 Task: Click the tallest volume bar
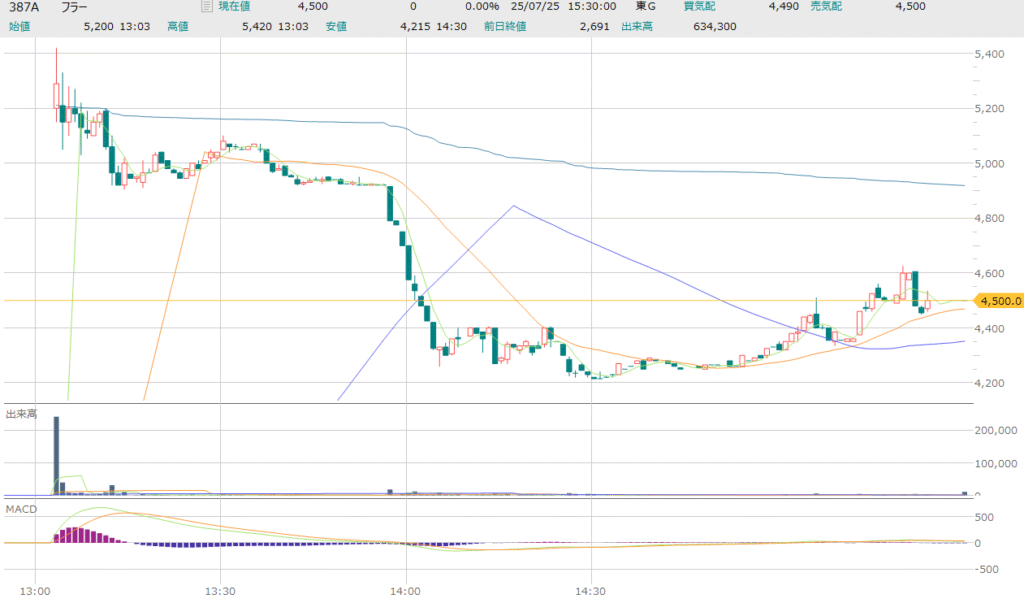(56, 456)
